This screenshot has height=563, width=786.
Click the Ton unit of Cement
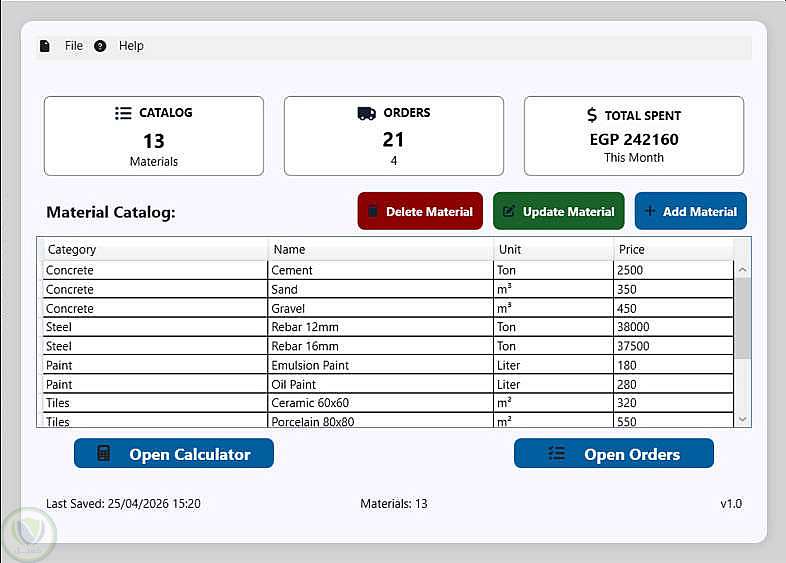(x=553, y=270)
